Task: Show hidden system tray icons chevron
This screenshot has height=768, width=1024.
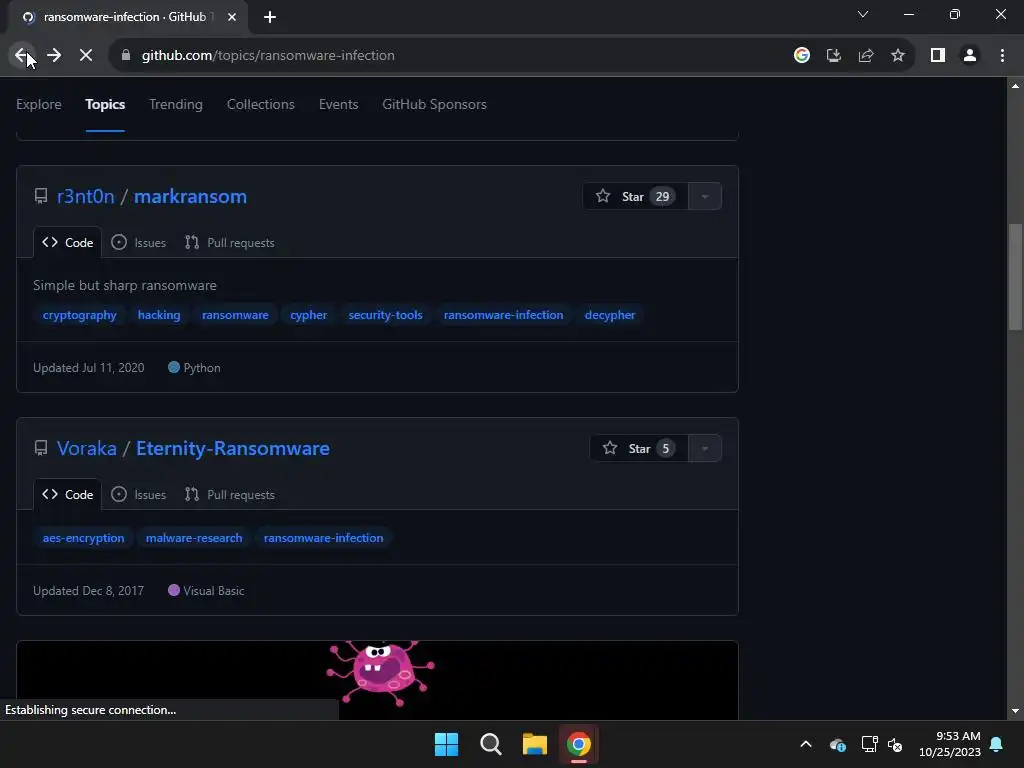Action: point(806,744)
